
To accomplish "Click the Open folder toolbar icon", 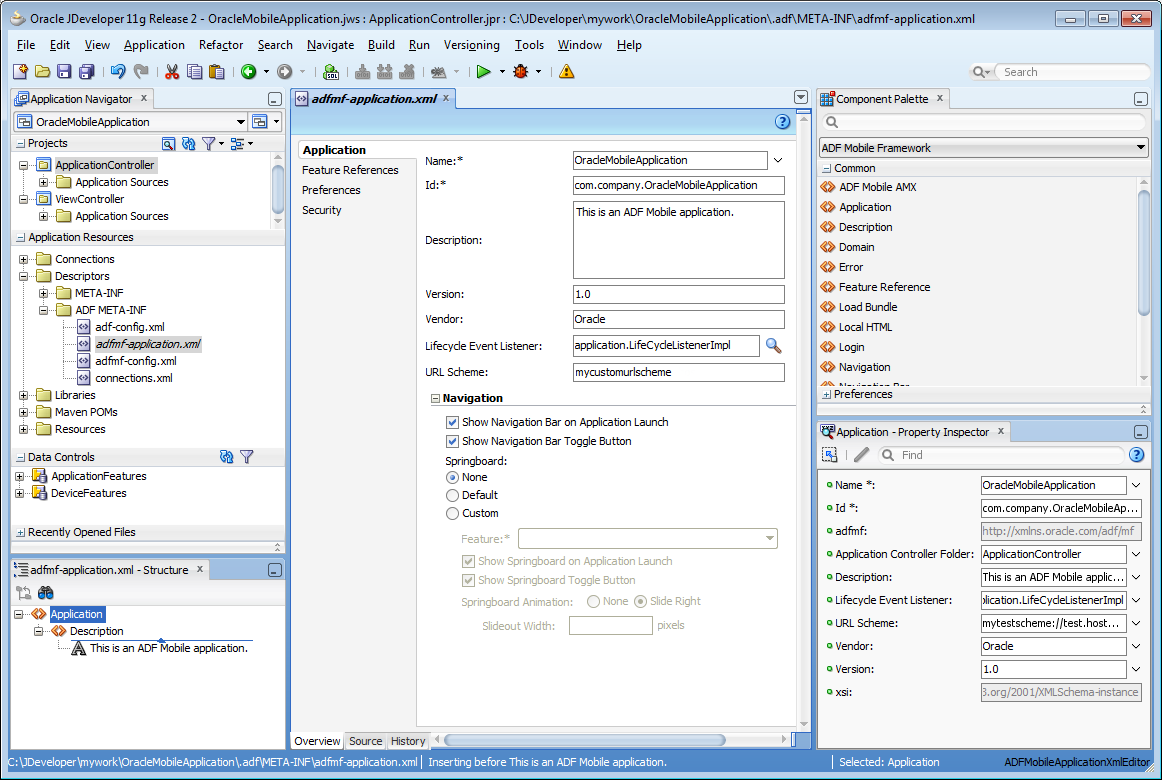I will [x=42, y=72].
